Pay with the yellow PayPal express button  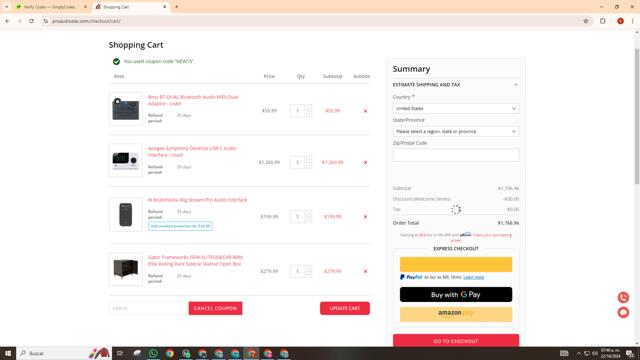pos(456,264)
